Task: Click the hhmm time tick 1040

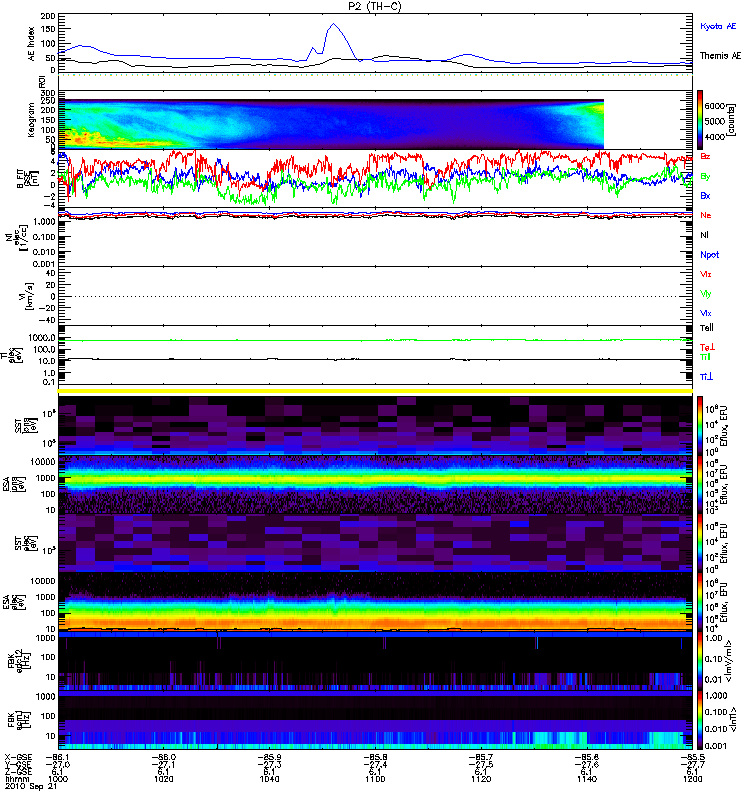Action: coord(269,779)
